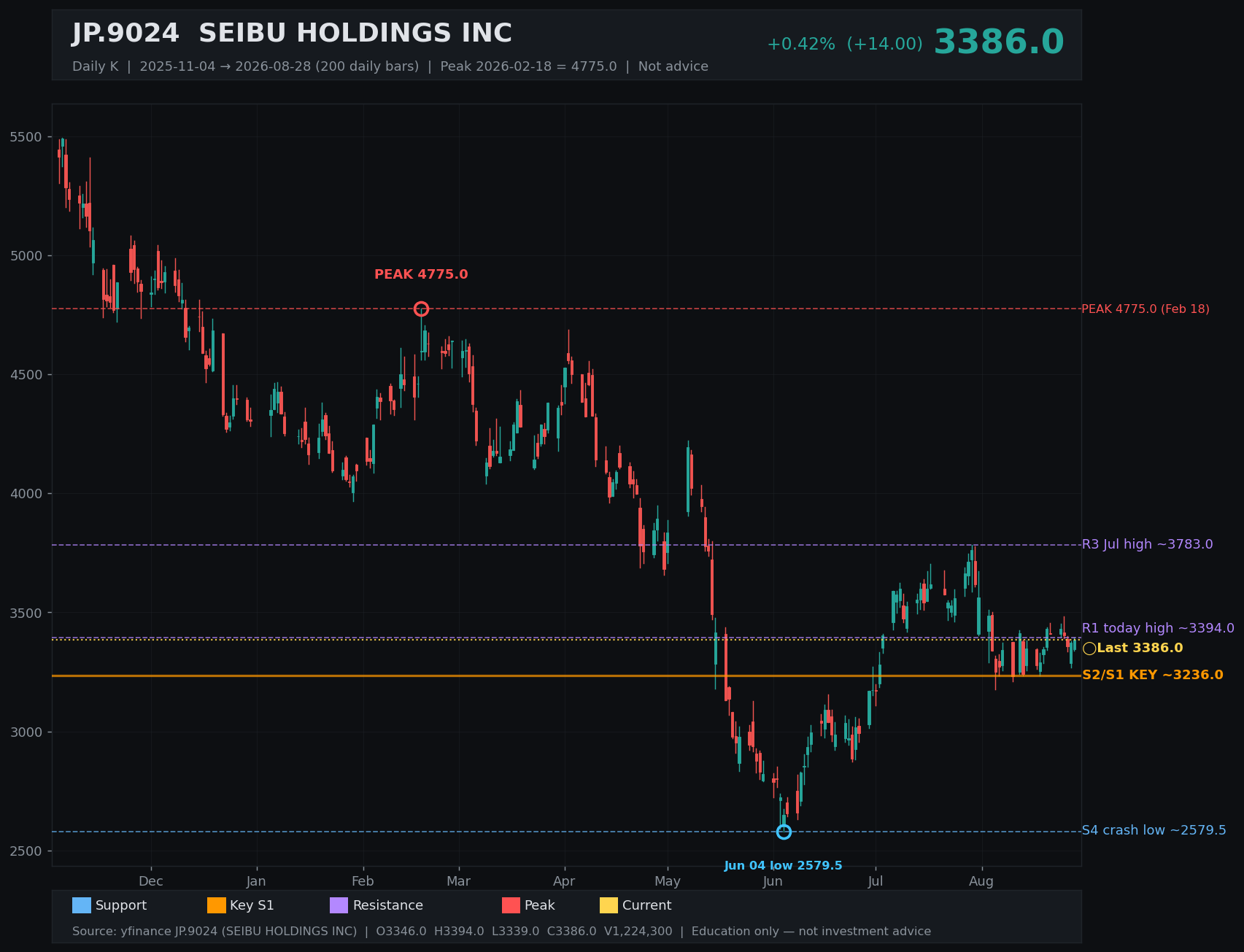Click the 'Not advice' text in the subtitle
Viewport: 1244px width, 952px height.
click(x=673, y=66)
